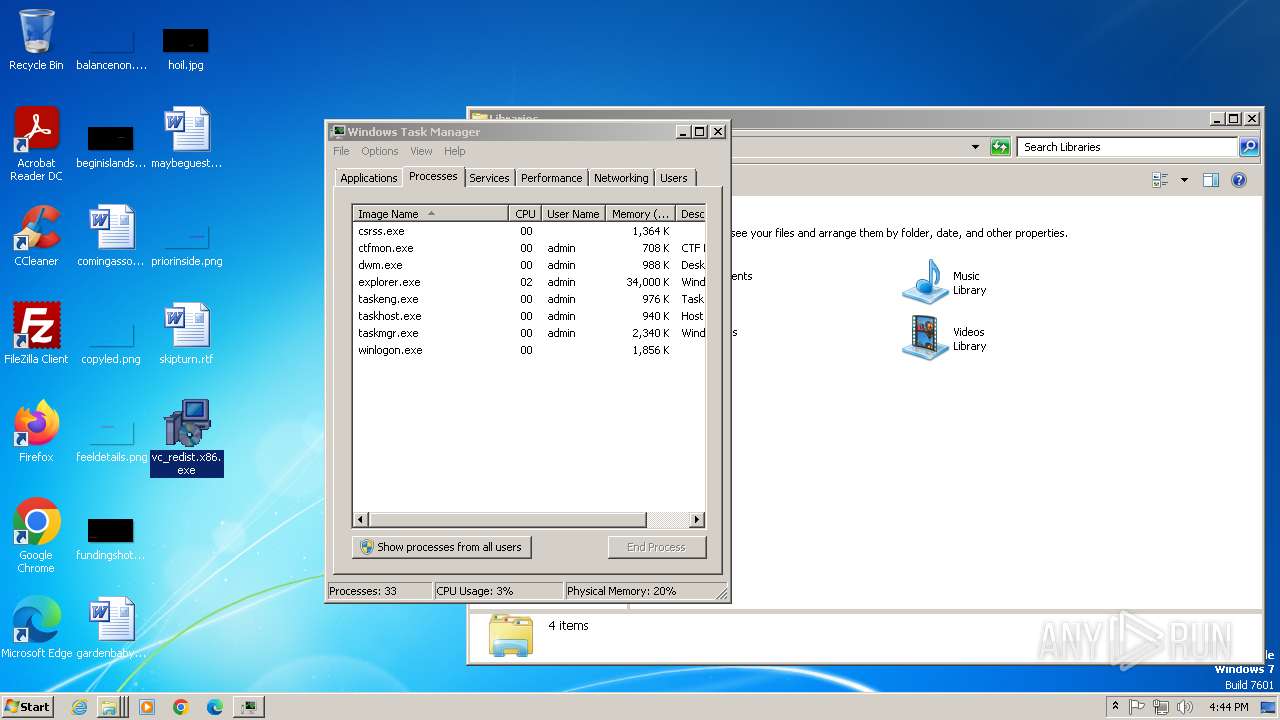Open Microsoft Edge desktop shortcut
This screenshot has height=720, width=1280.
click(x=36, y=628)
